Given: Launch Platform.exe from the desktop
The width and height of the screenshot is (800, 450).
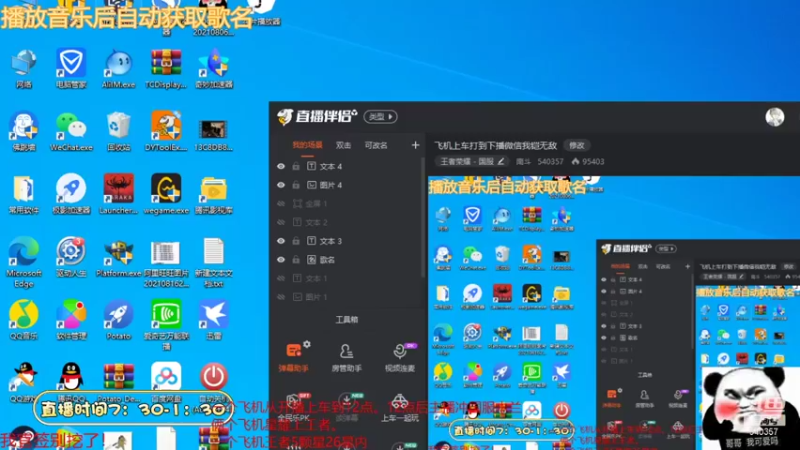Looking at the screenshot, I should tap(118, 257).
